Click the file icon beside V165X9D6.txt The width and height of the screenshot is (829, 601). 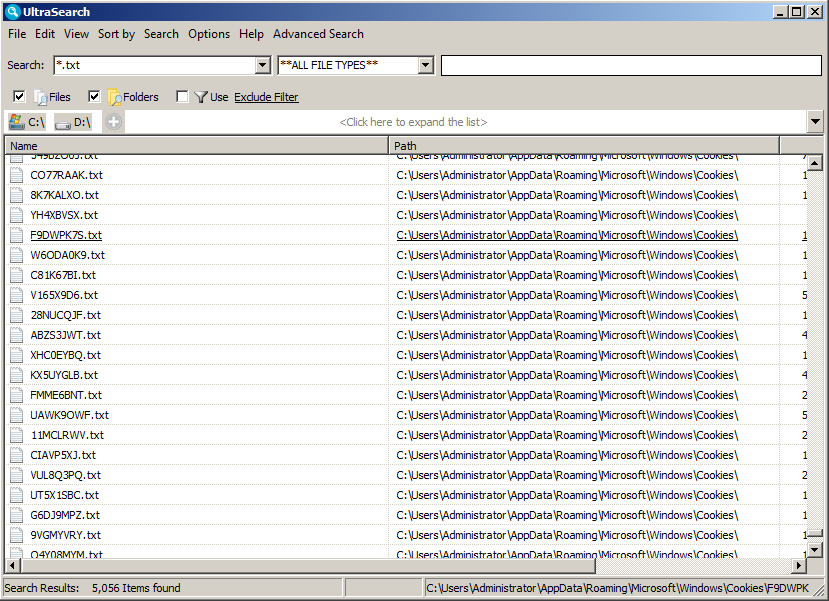tap(17, 295)
